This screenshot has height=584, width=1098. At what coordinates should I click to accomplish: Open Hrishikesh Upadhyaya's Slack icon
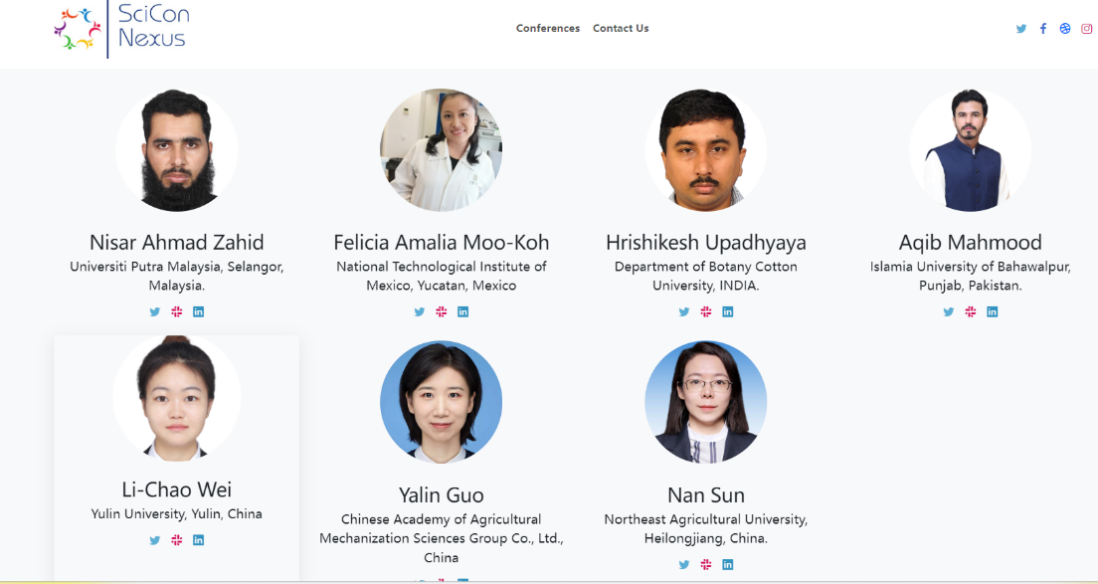[x=706, y=312]
